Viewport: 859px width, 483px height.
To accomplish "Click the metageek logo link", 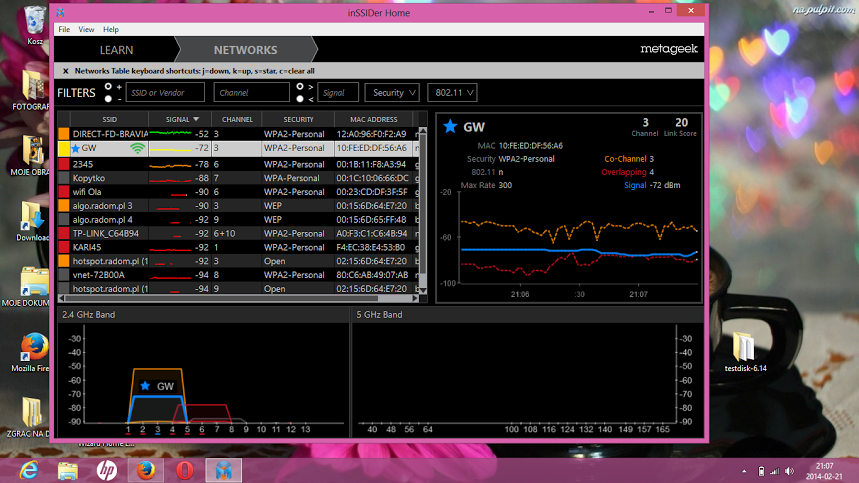I will pos(669,49).
